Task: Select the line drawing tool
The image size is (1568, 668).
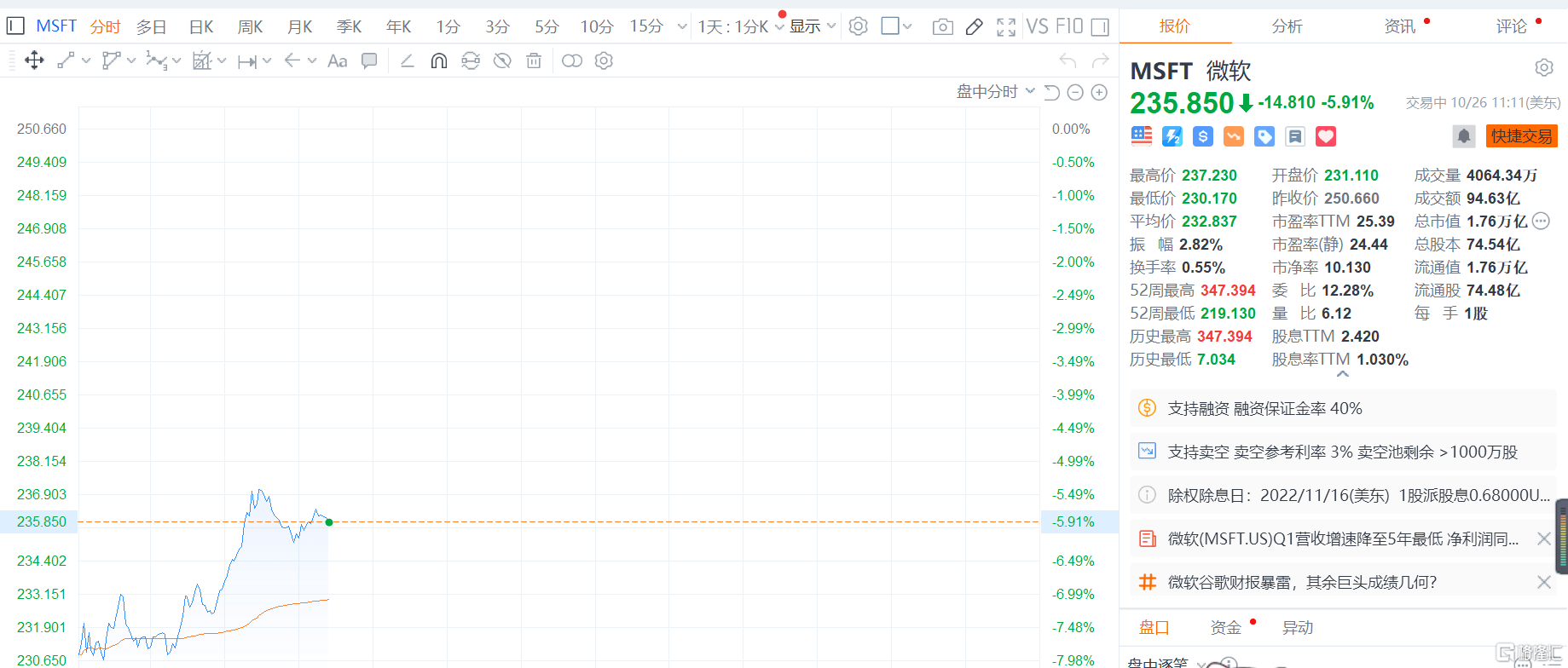Action: [66, 60]
